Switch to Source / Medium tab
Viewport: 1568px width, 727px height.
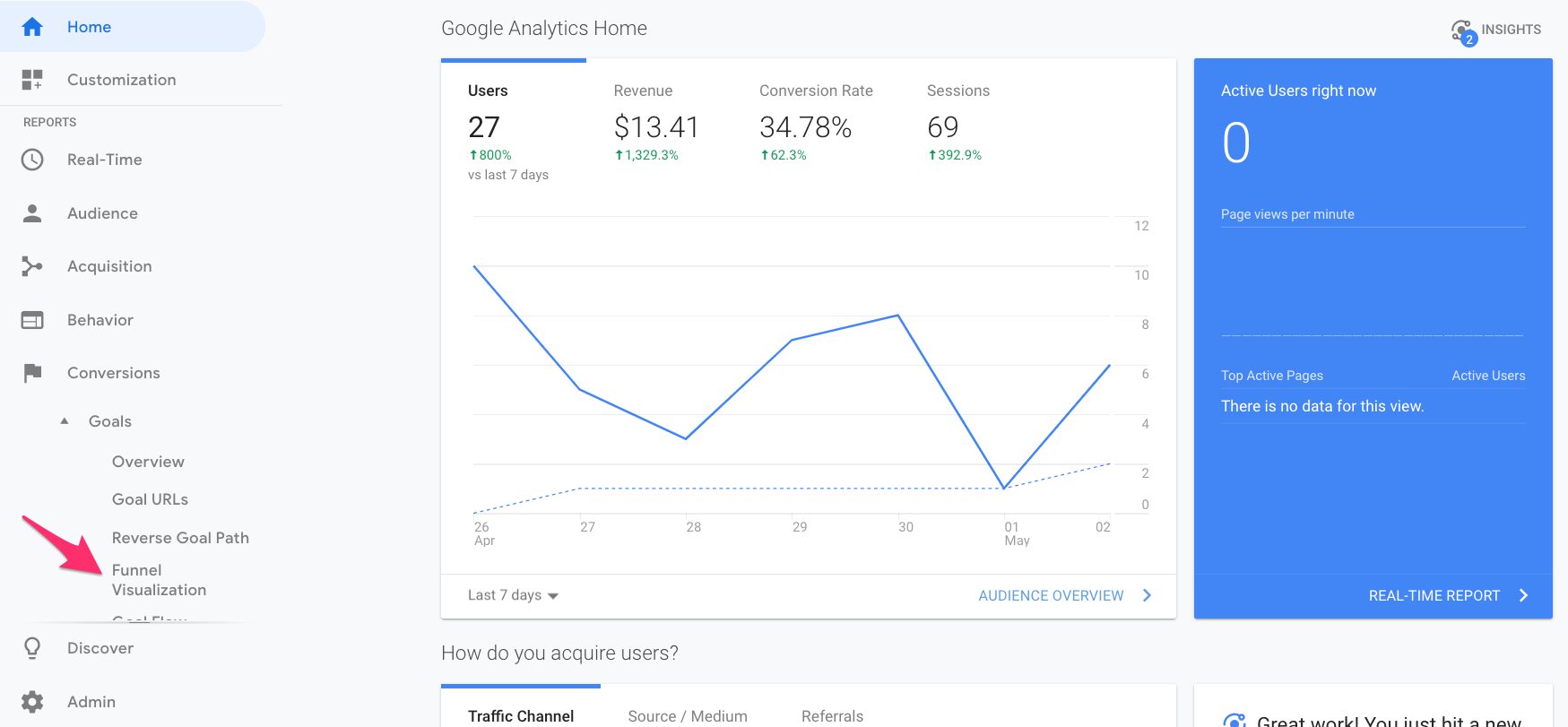[x=687, y=715]
